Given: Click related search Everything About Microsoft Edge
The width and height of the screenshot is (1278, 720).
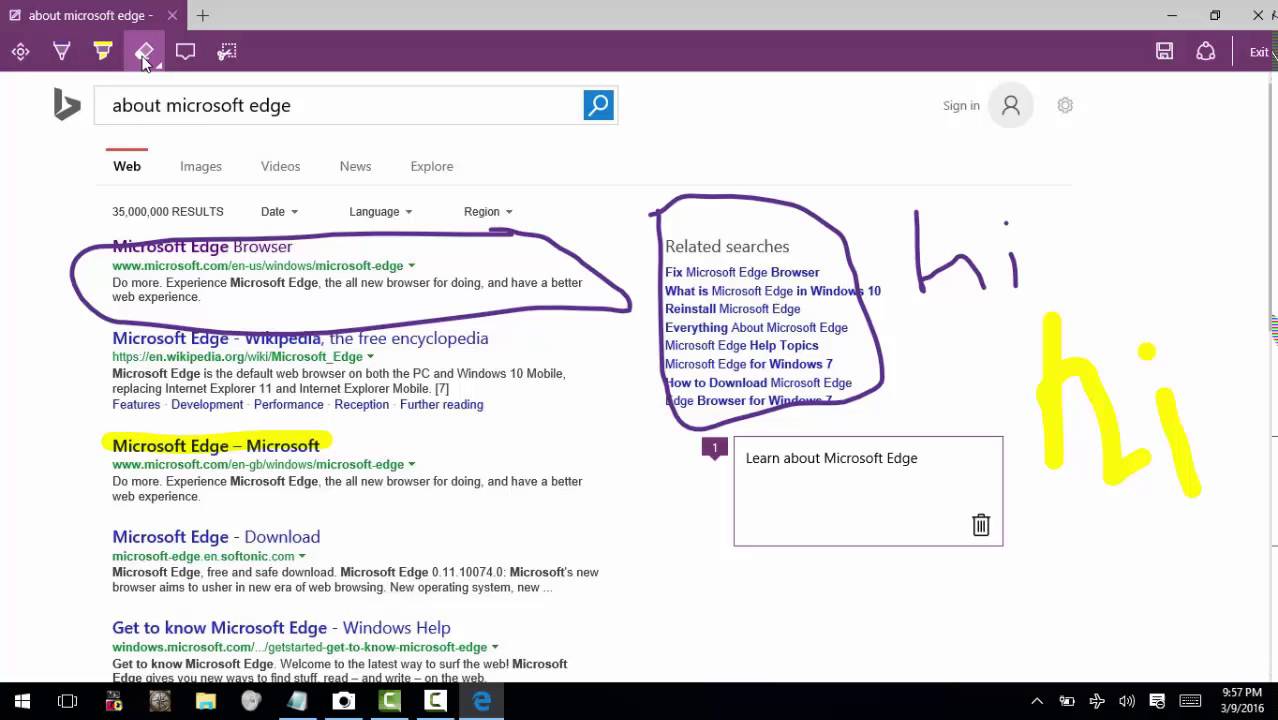Looking at the screenshot, I should click(x=756, y=327).
